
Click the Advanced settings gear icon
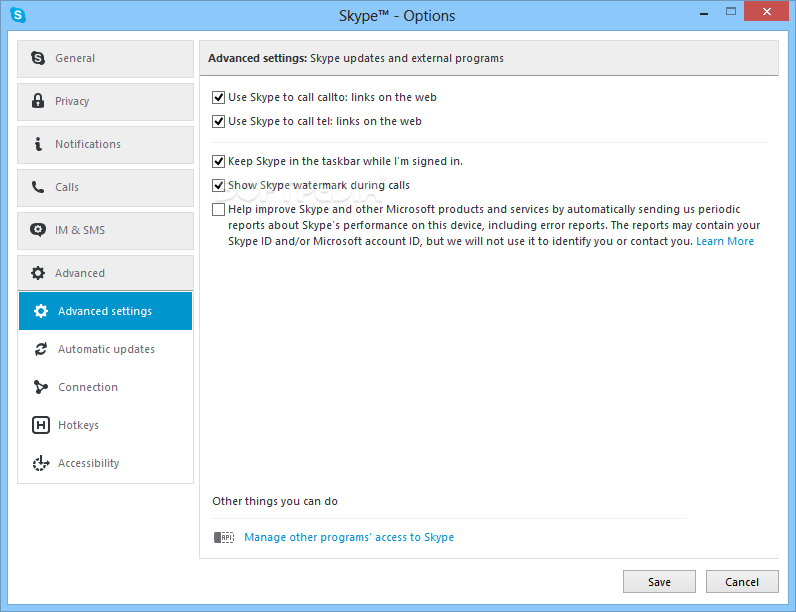tap(41, 311)
